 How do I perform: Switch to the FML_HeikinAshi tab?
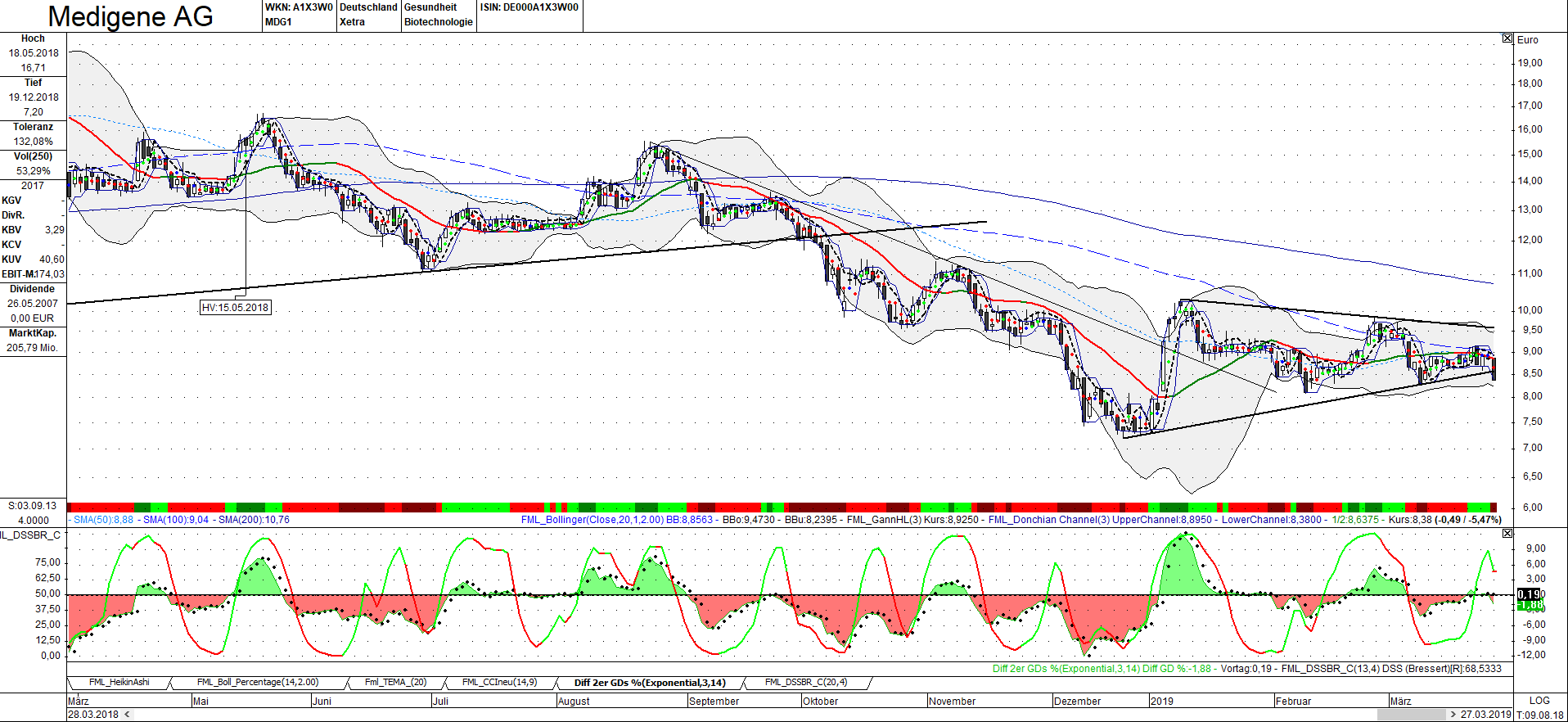pyautogui.click(x=119, y=683)
